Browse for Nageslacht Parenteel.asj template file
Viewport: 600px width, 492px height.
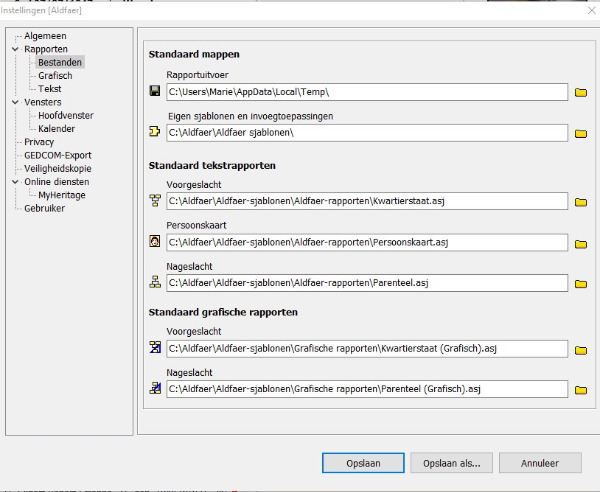581,284
